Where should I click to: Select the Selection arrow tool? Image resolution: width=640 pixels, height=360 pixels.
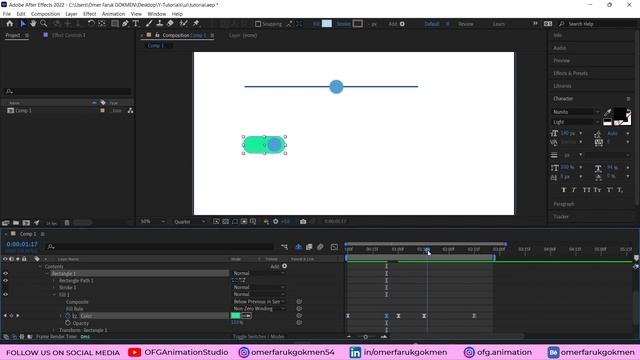pos(23,24)
